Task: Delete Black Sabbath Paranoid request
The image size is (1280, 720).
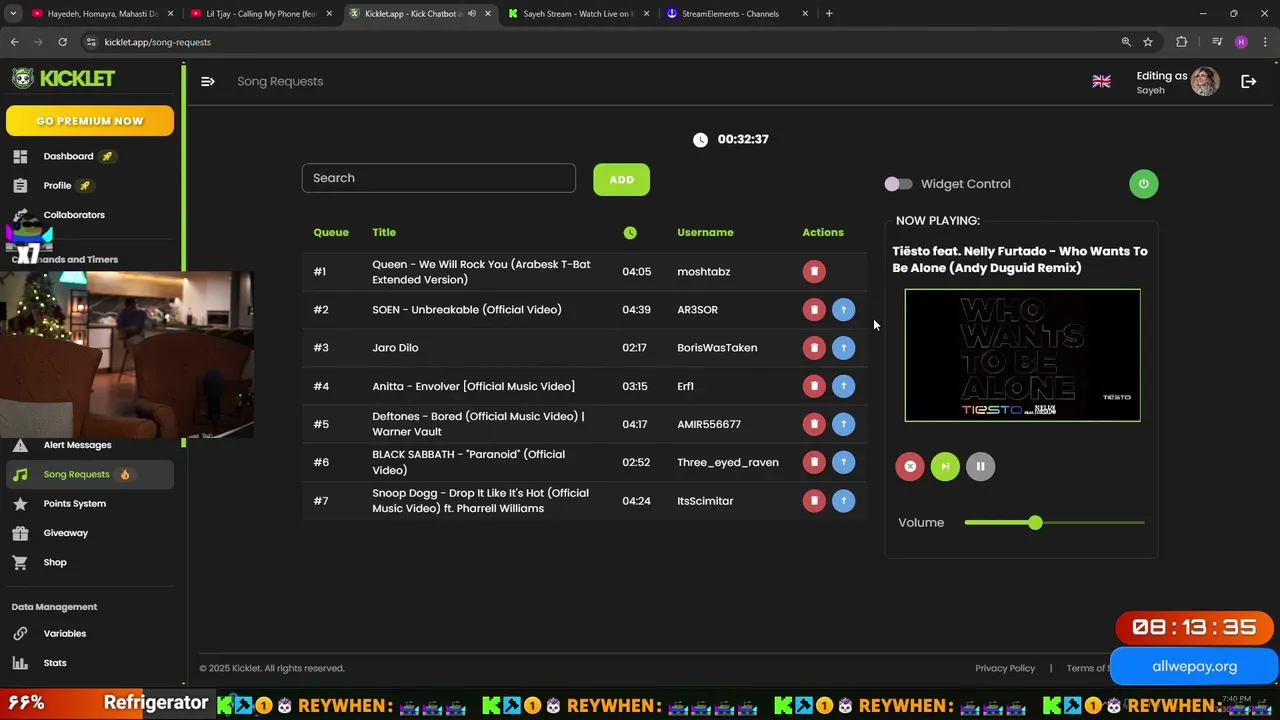Action: pos(814,462)
